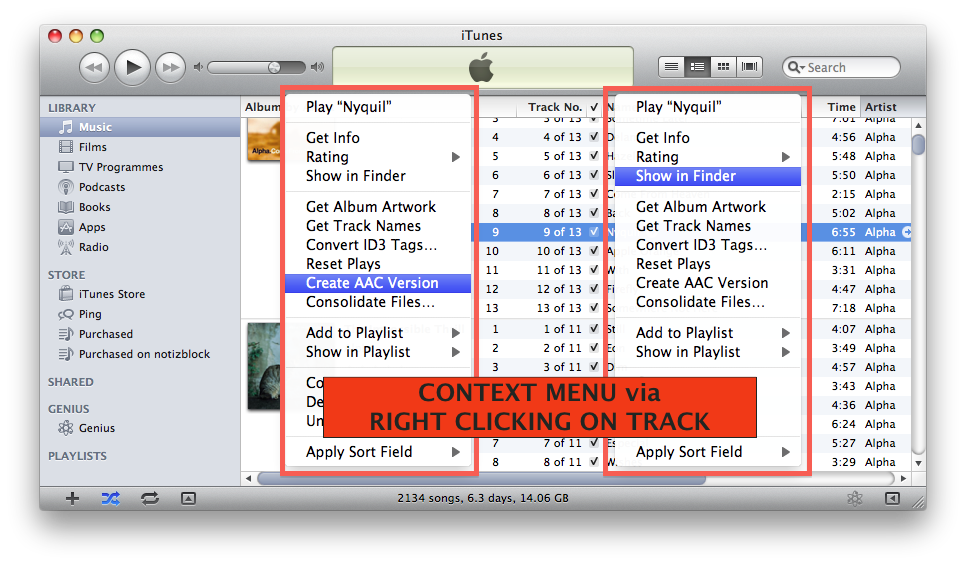
Task: Expand Apply Sort Field in left menu
Action: (x=378, y=452)
